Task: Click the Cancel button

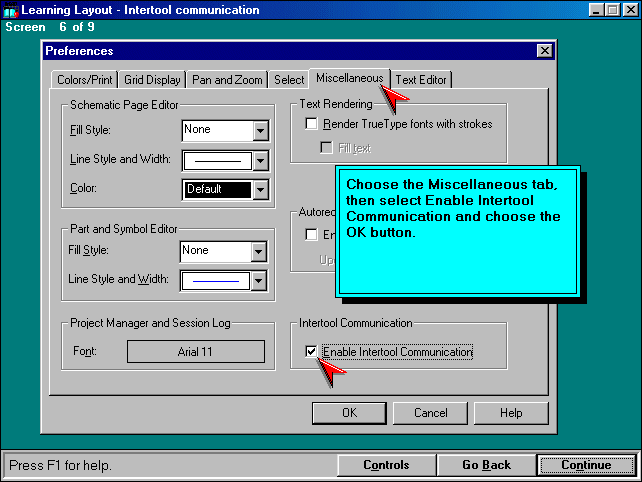Action: [x=430, y=412]
